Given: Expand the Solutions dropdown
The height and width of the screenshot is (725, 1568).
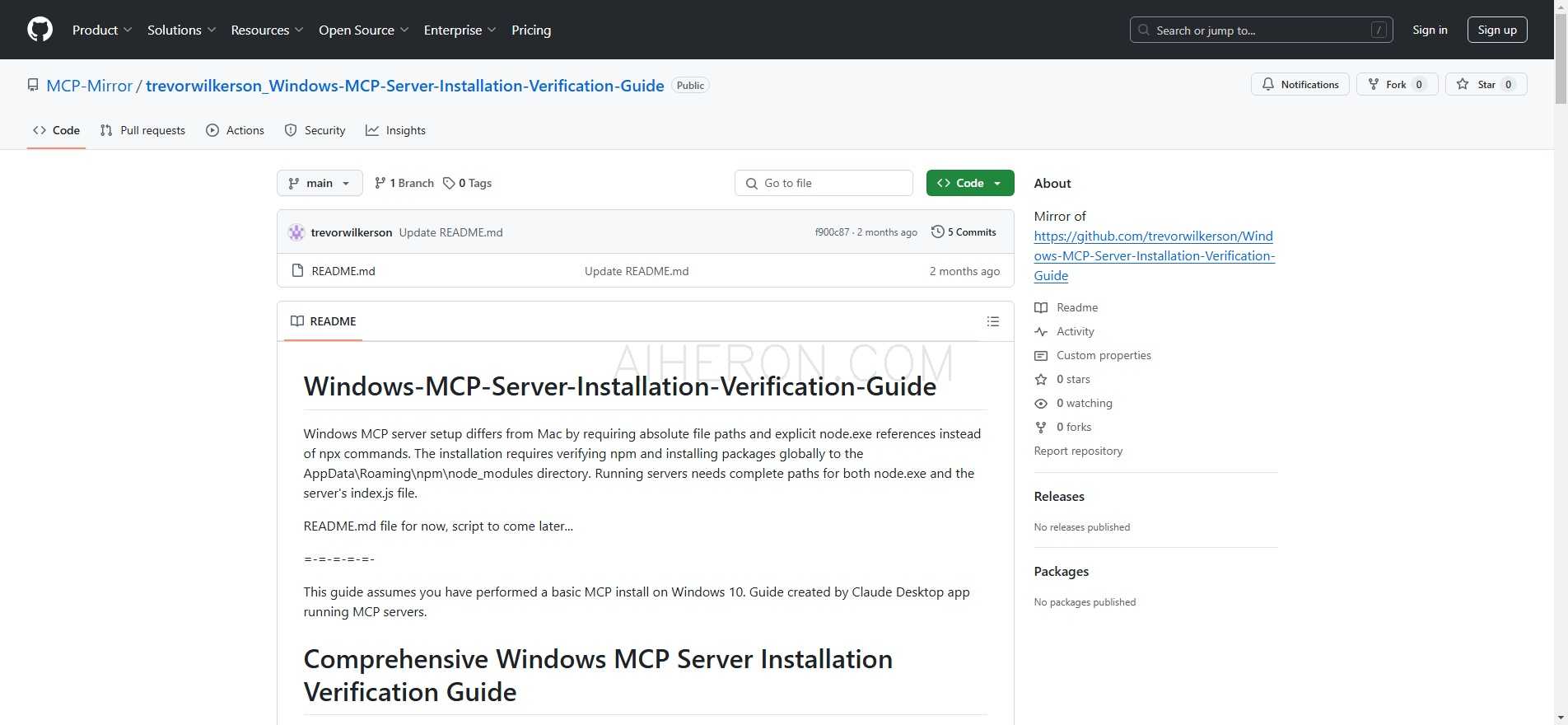Looking at the screenshot, I should point(181,30).
